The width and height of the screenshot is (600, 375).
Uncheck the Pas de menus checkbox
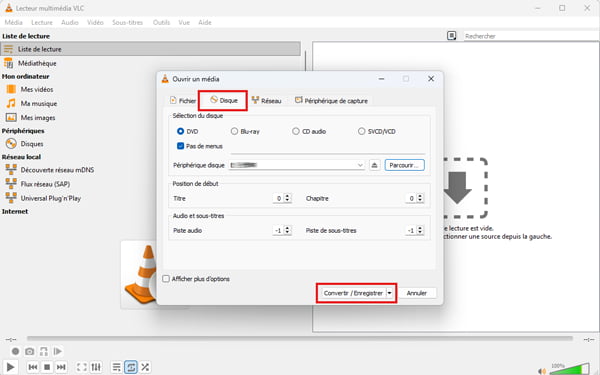click(181, 146)
